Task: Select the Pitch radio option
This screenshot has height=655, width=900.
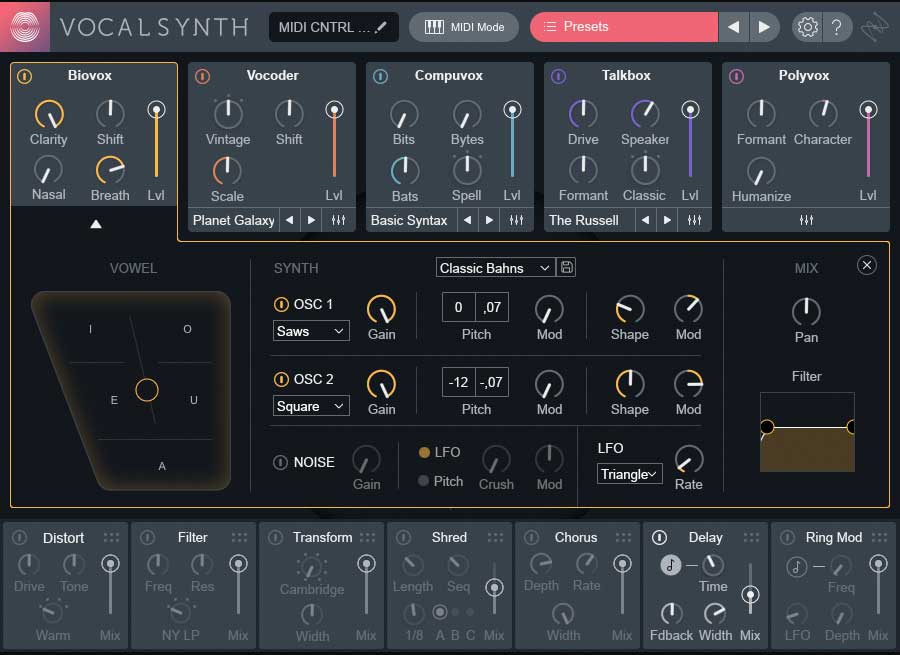Action: [x=424, y=481]
